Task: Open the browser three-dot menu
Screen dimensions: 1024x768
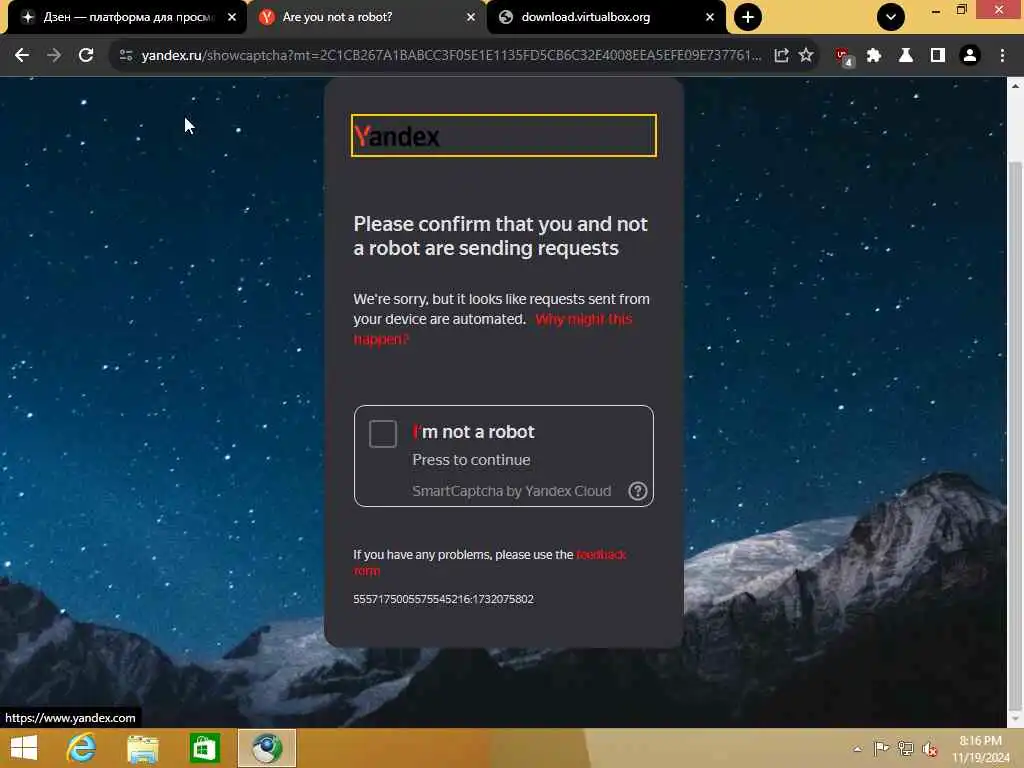Action: pos(1002,56)
